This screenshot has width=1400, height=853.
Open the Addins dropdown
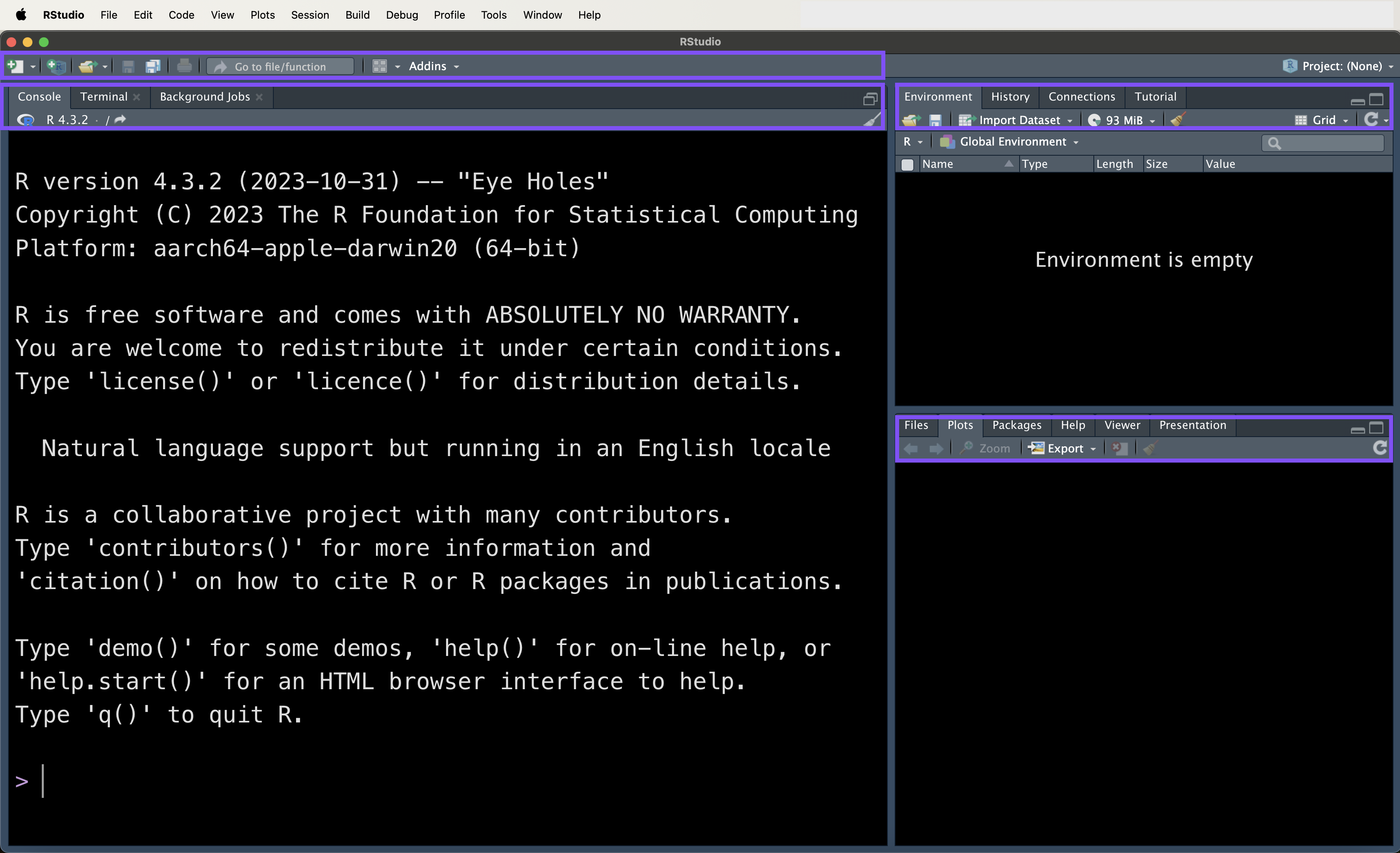(x=434, y=66)
